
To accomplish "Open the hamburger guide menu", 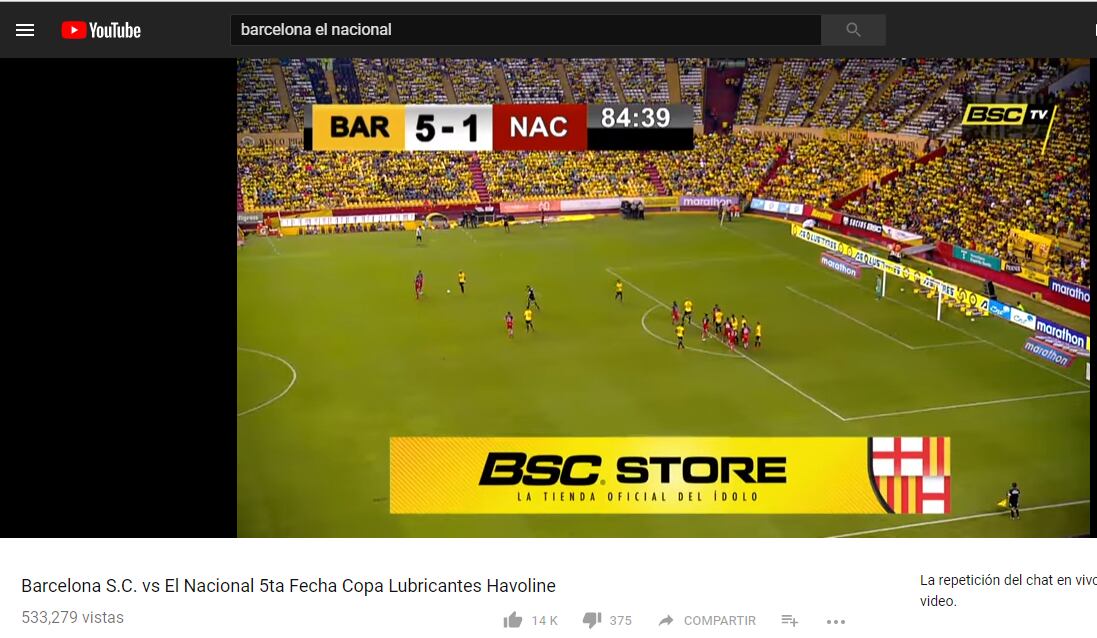I will [25, 30].
